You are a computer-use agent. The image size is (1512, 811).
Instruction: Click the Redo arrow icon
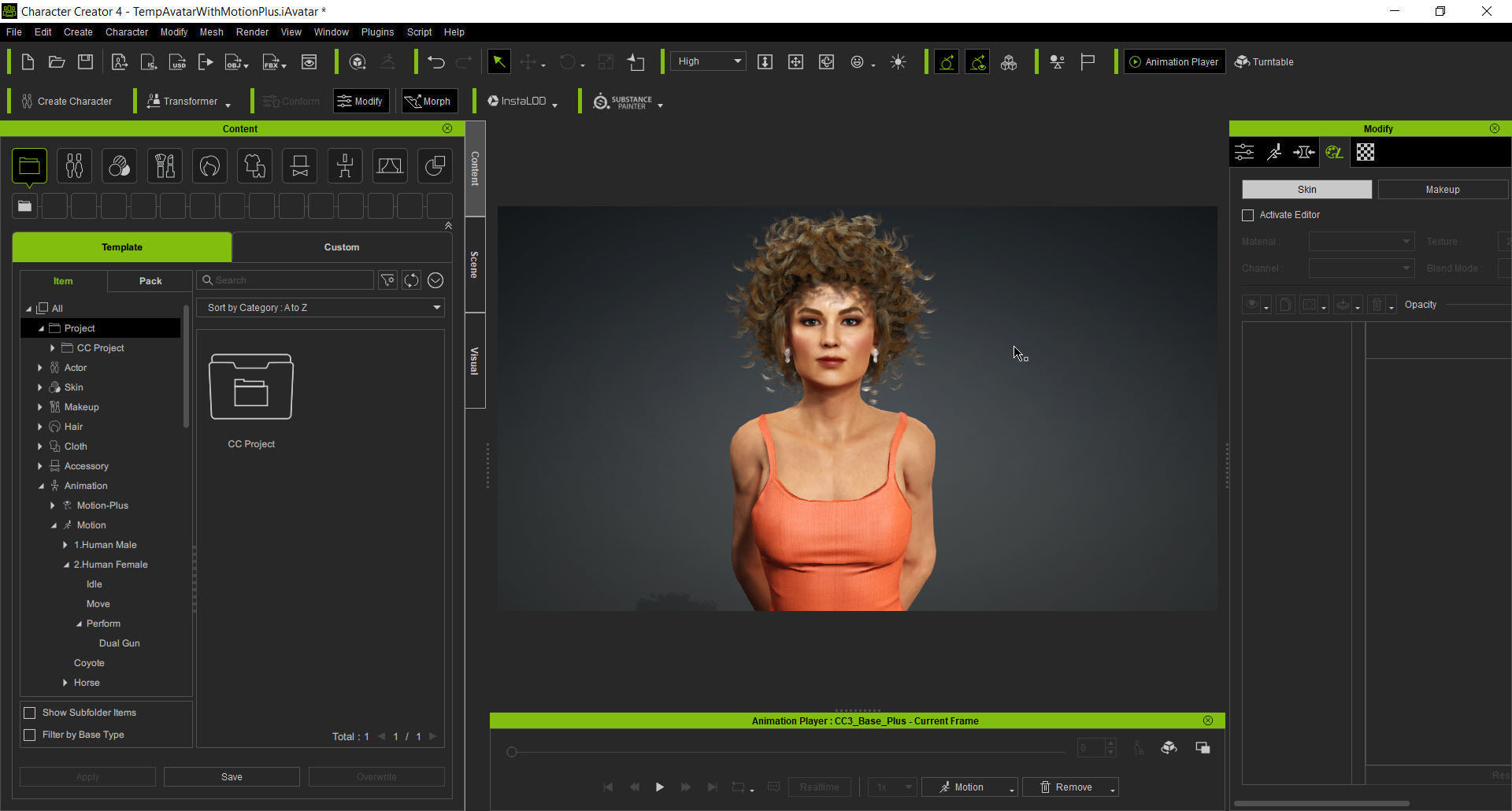click(x=465, y=62)
